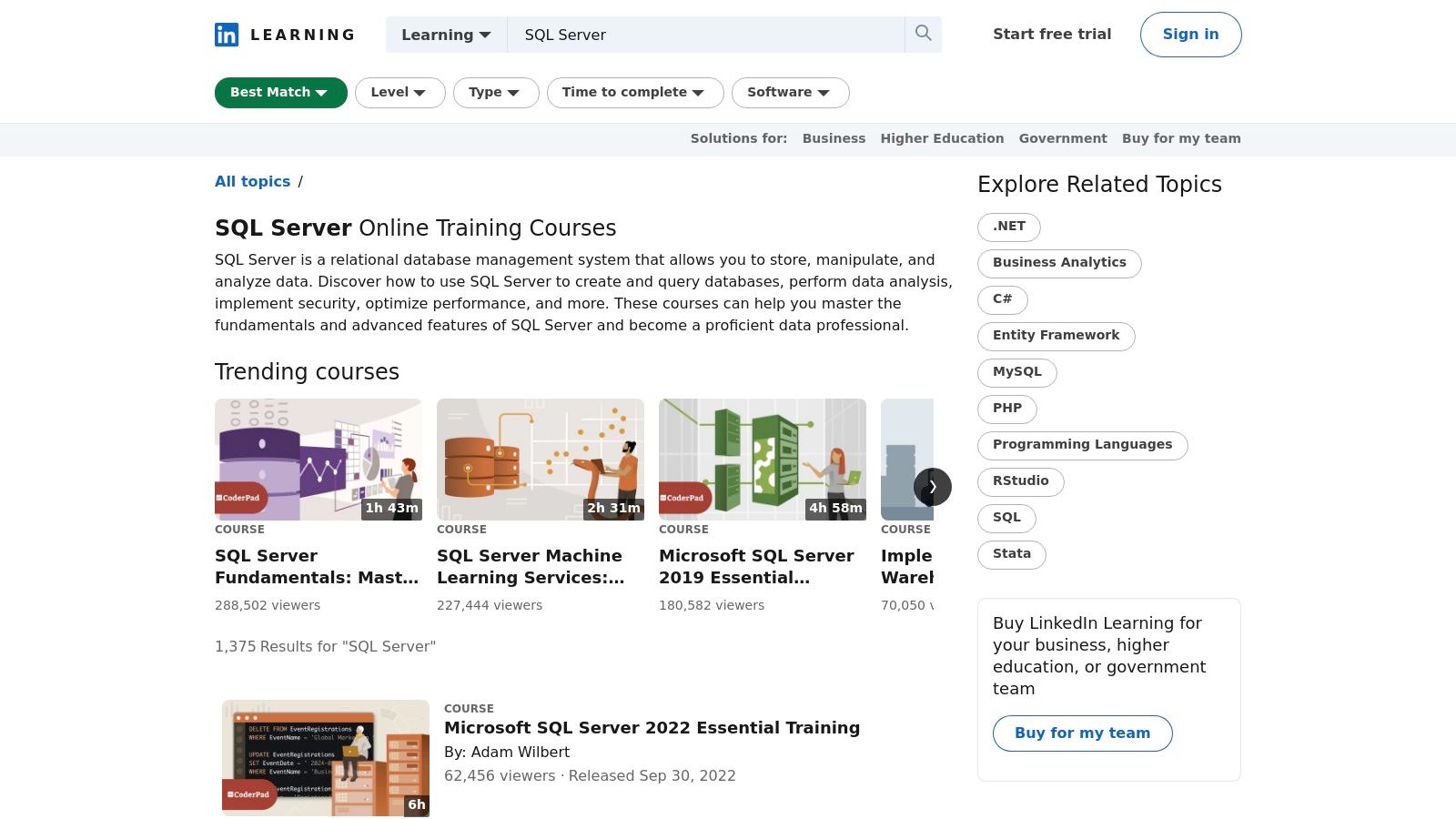The image size is (1456, 819).
Task: Click Start free trial
Action: (x=1052, y=35)
